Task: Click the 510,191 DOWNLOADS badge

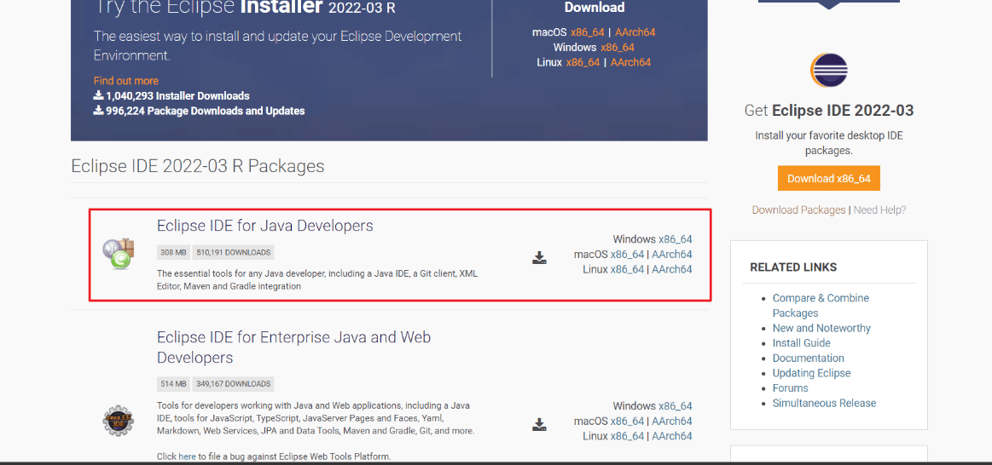Action: (233, 252)
